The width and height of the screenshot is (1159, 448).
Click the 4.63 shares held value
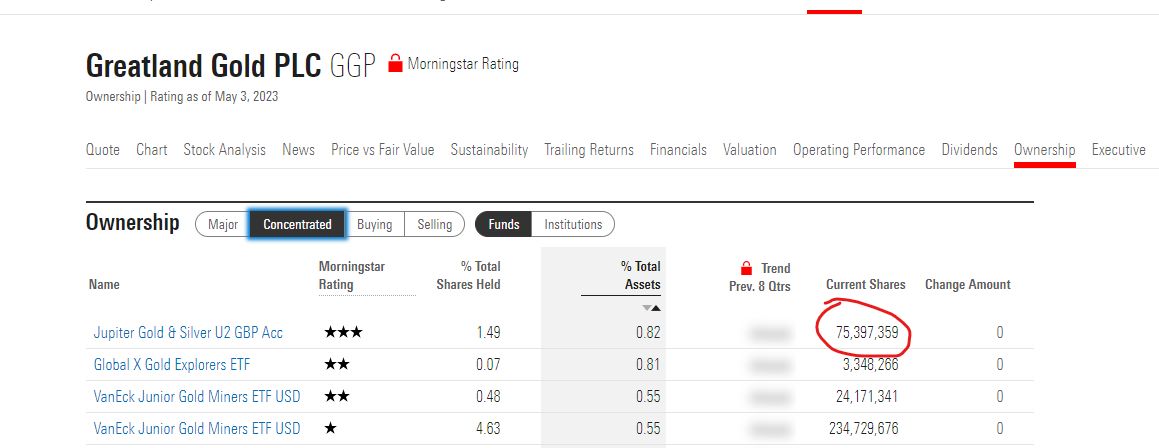coord(489,428)
